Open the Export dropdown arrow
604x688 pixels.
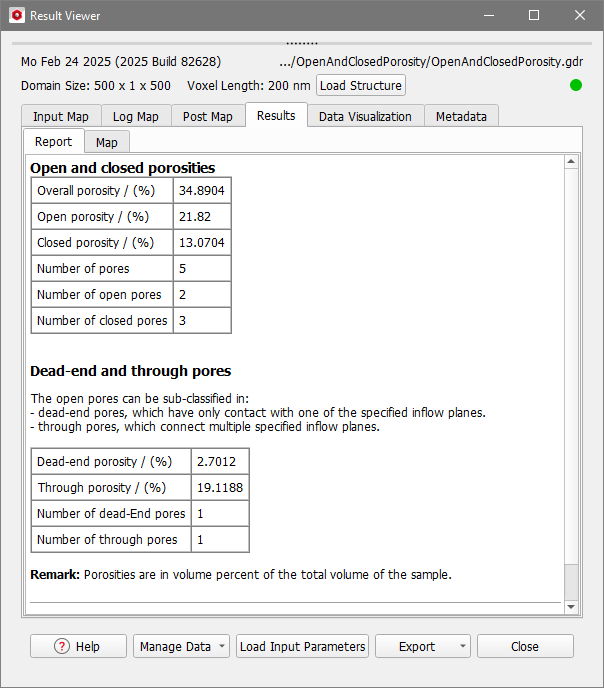[x=463, y=646]
